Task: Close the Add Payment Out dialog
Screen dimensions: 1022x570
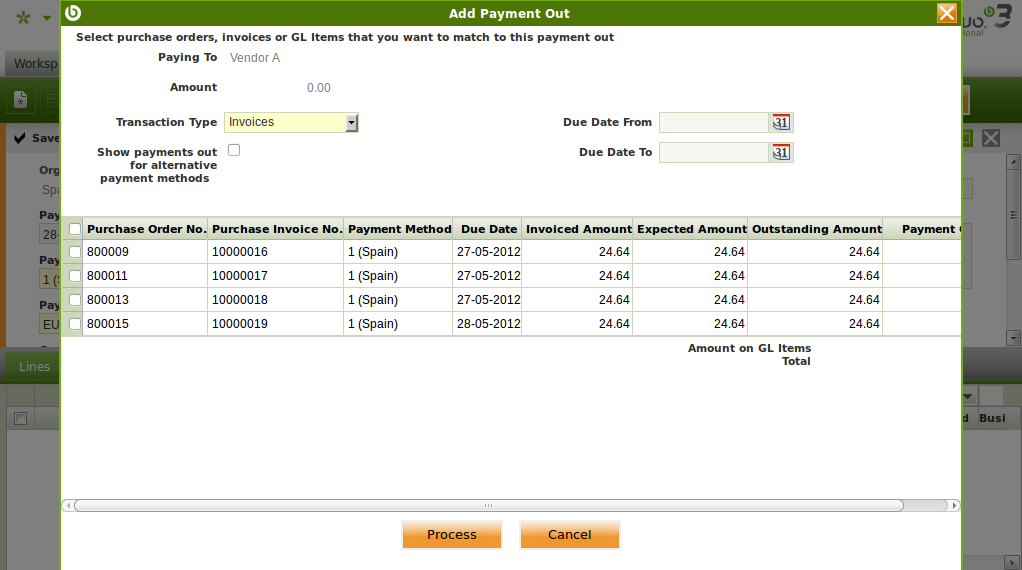Action: coord(946,13)
